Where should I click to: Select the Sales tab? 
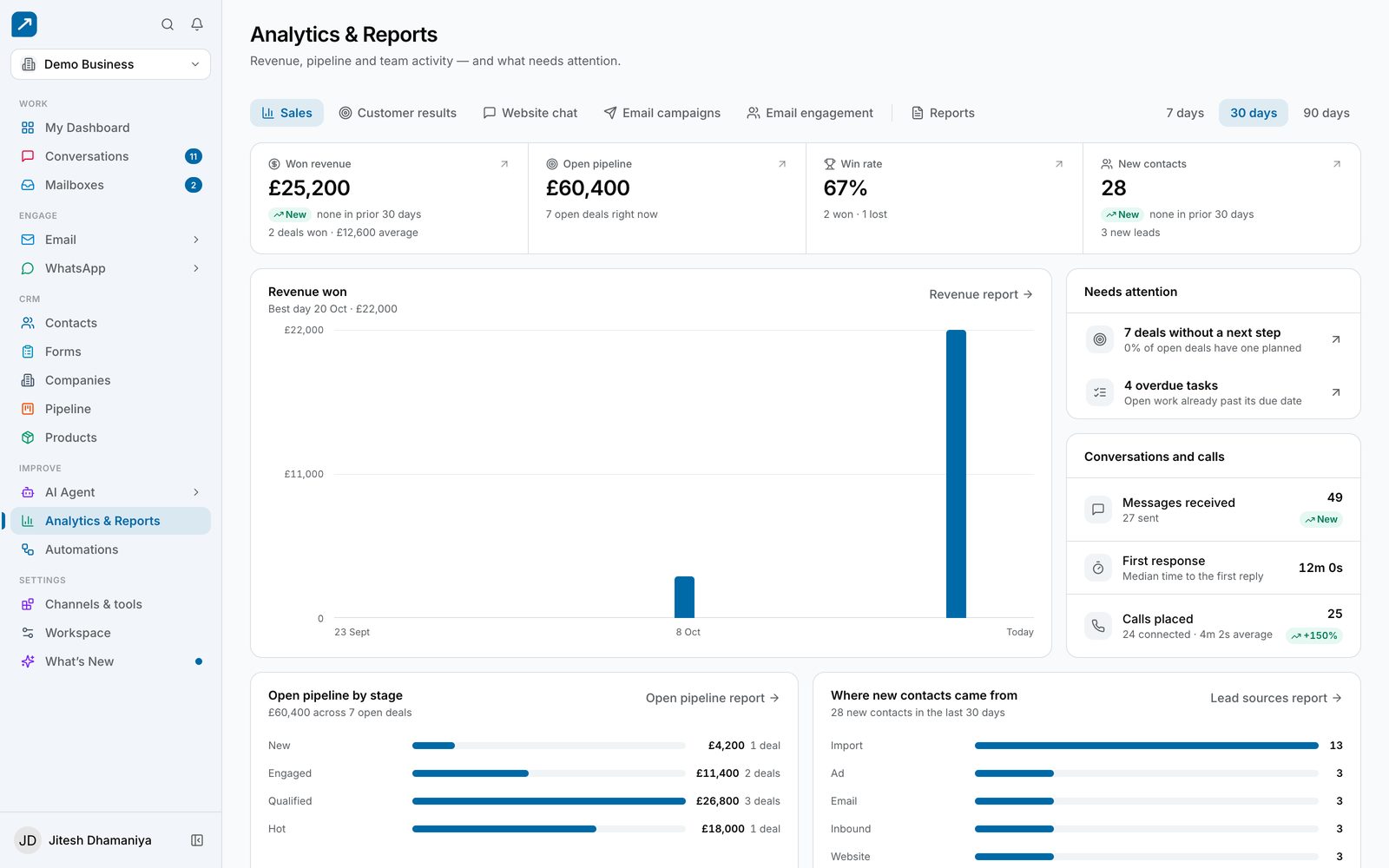coord(286,113)
